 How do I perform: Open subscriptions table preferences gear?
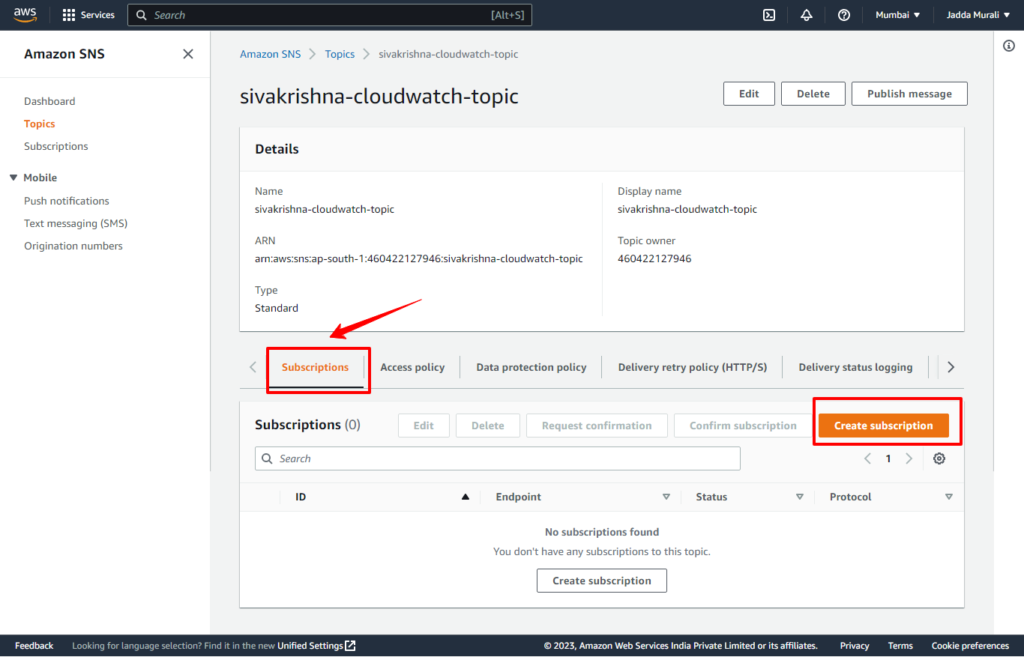(939, 458)
